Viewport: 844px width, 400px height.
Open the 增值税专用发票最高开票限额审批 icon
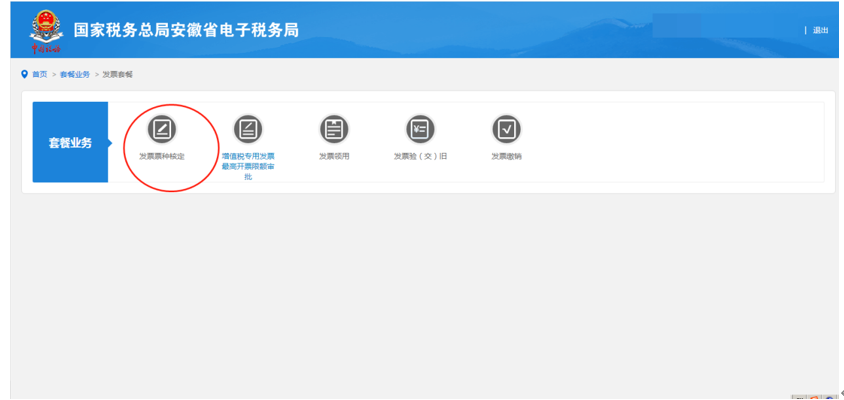pos(248,130)
